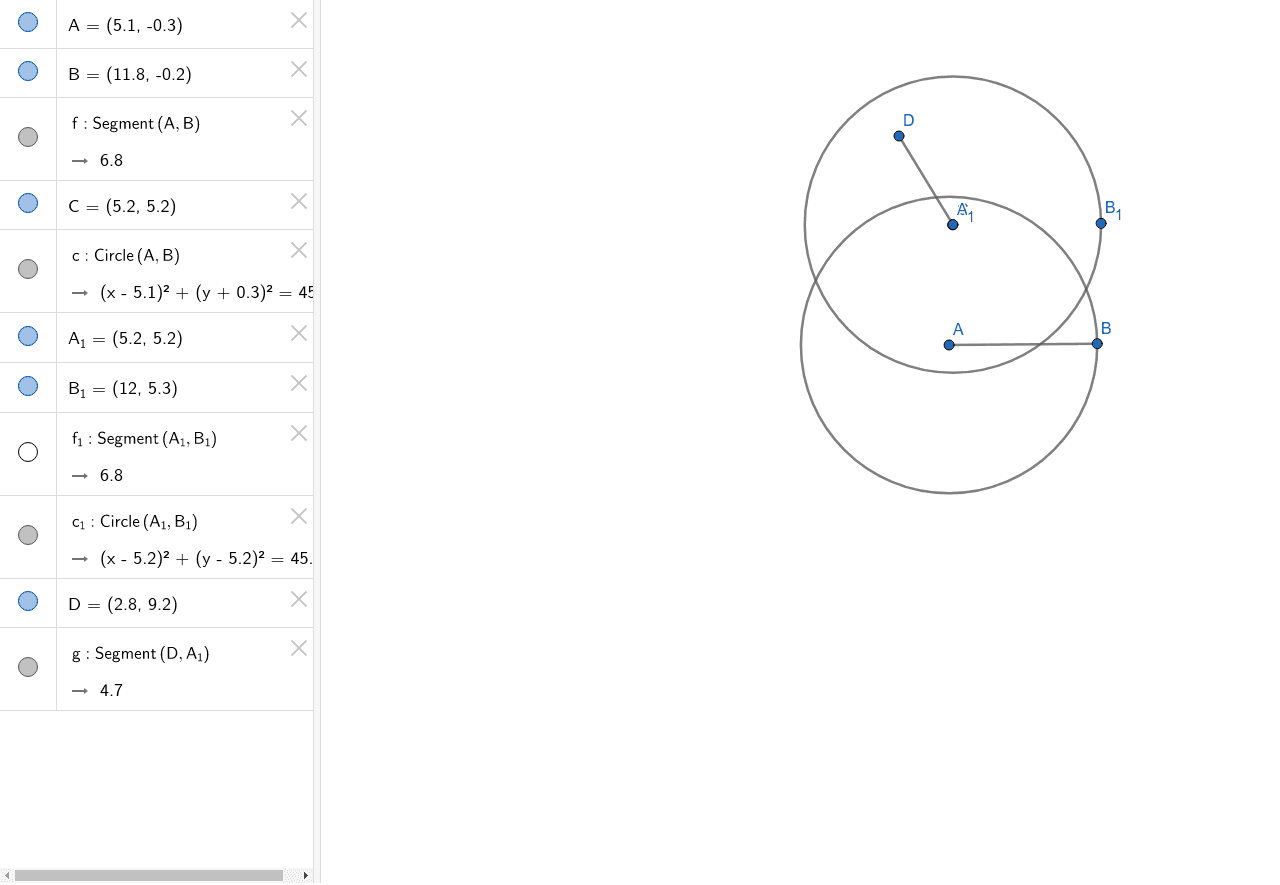Select point A₁ on the canvas

tap(952, 224)
